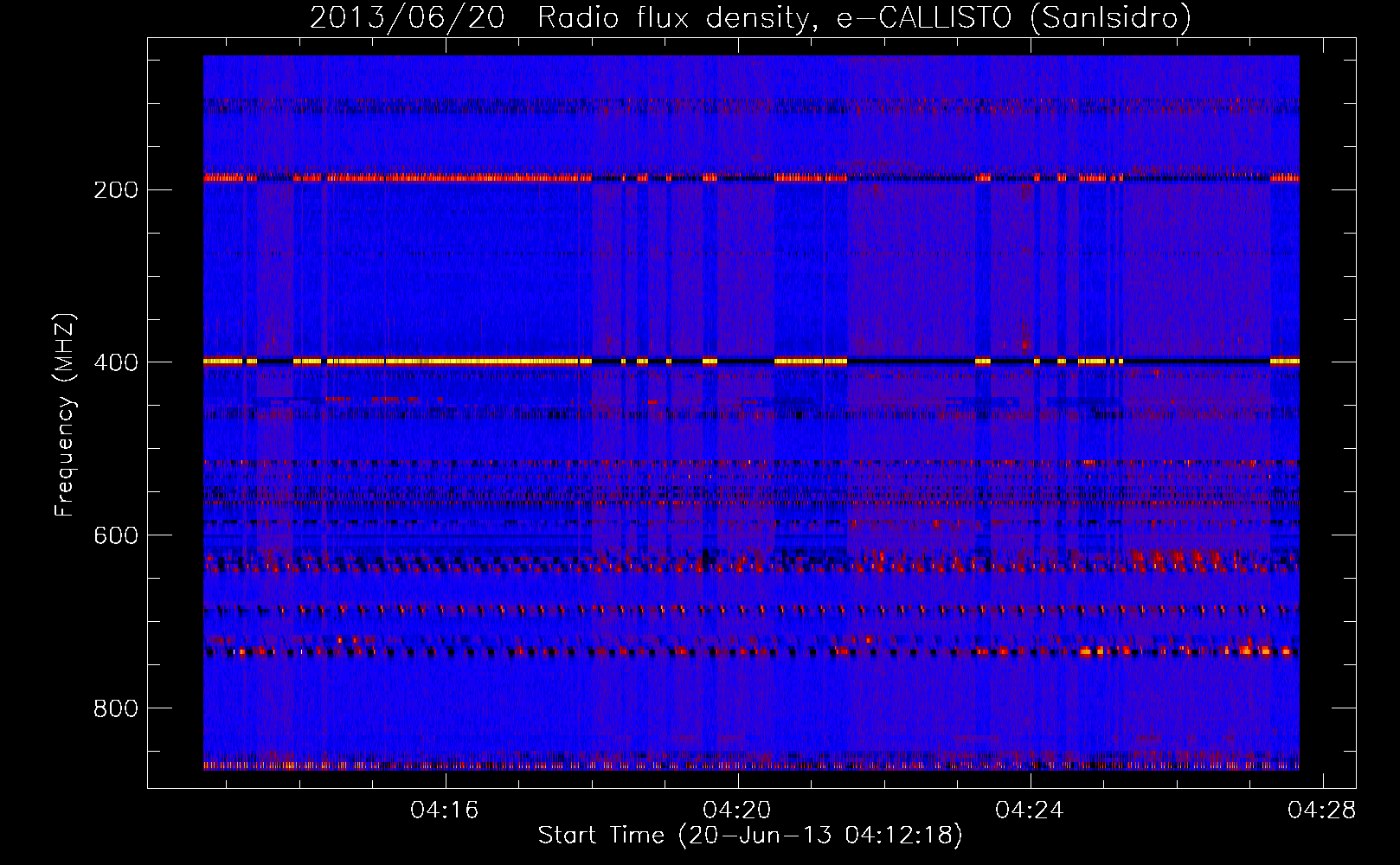Image resolution: width=1400 pixels, height=865 pixels.
Task: Select the 04:28 time tick label
Action: pyautogui.click(x=1322, y=811)
